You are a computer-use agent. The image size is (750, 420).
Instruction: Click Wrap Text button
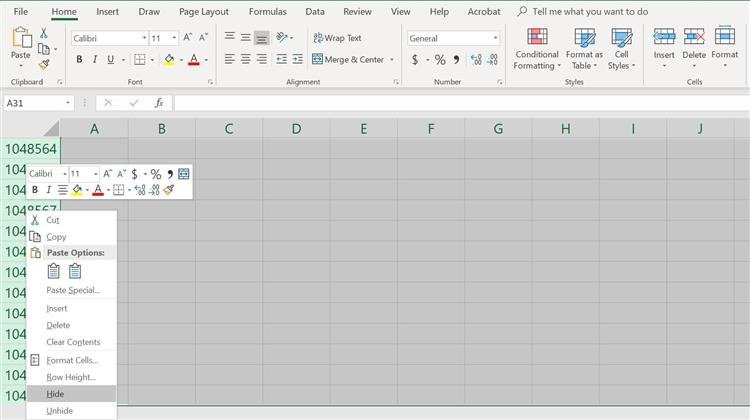point(337,38)
